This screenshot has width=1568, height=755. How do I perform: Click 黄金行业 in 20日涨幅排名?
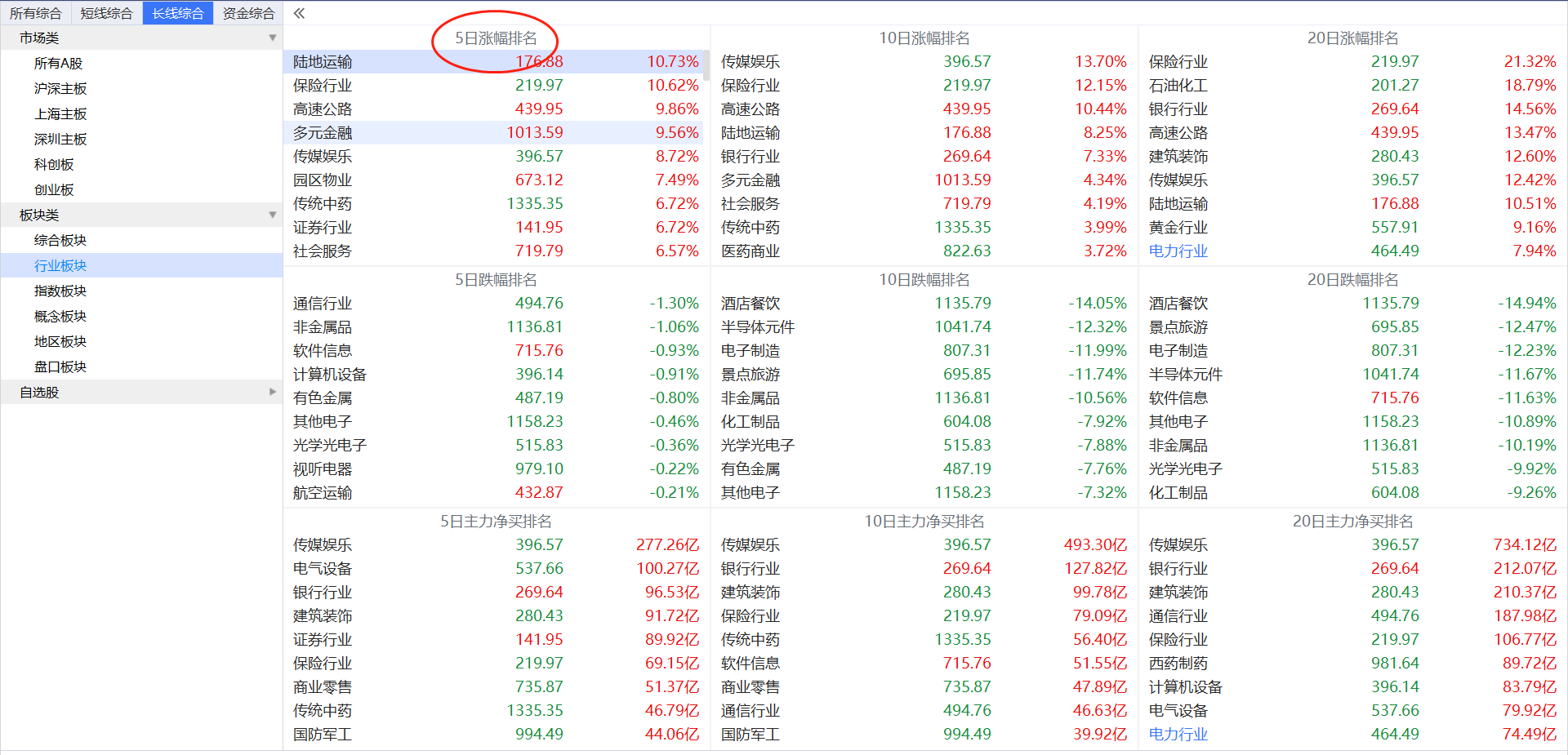pyautogui.click(x=1178, y=227)
